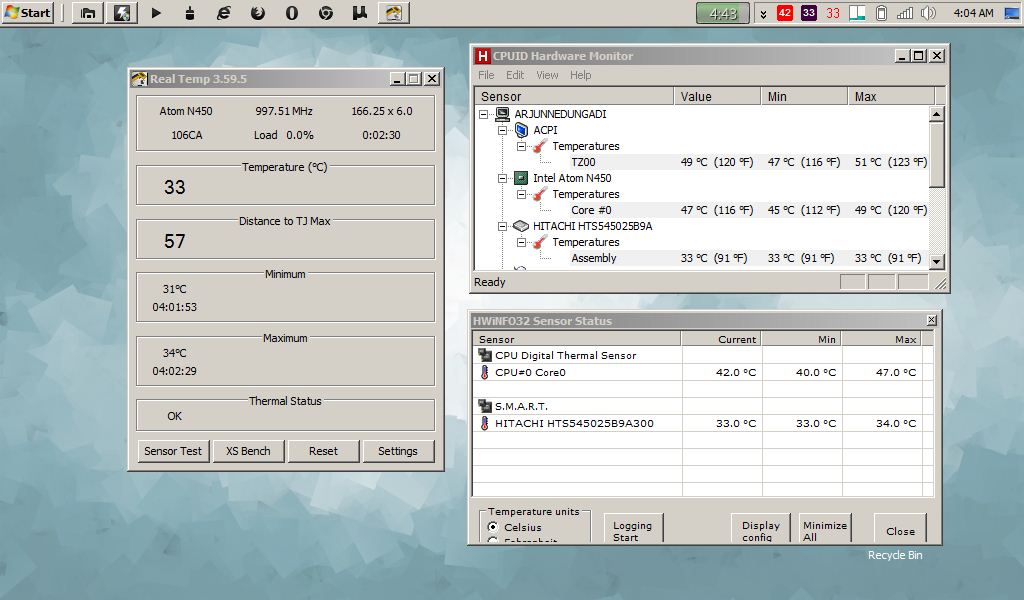
Task: Click the teal-white panel tray icon
Action: [x=857, y=13]
